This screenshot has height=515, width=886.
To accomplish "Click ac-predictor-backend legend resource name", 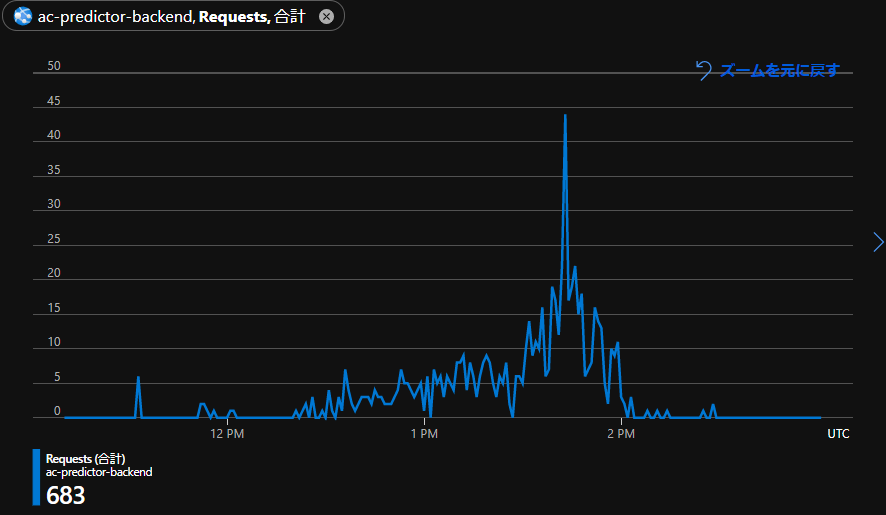I will (99, 472).
